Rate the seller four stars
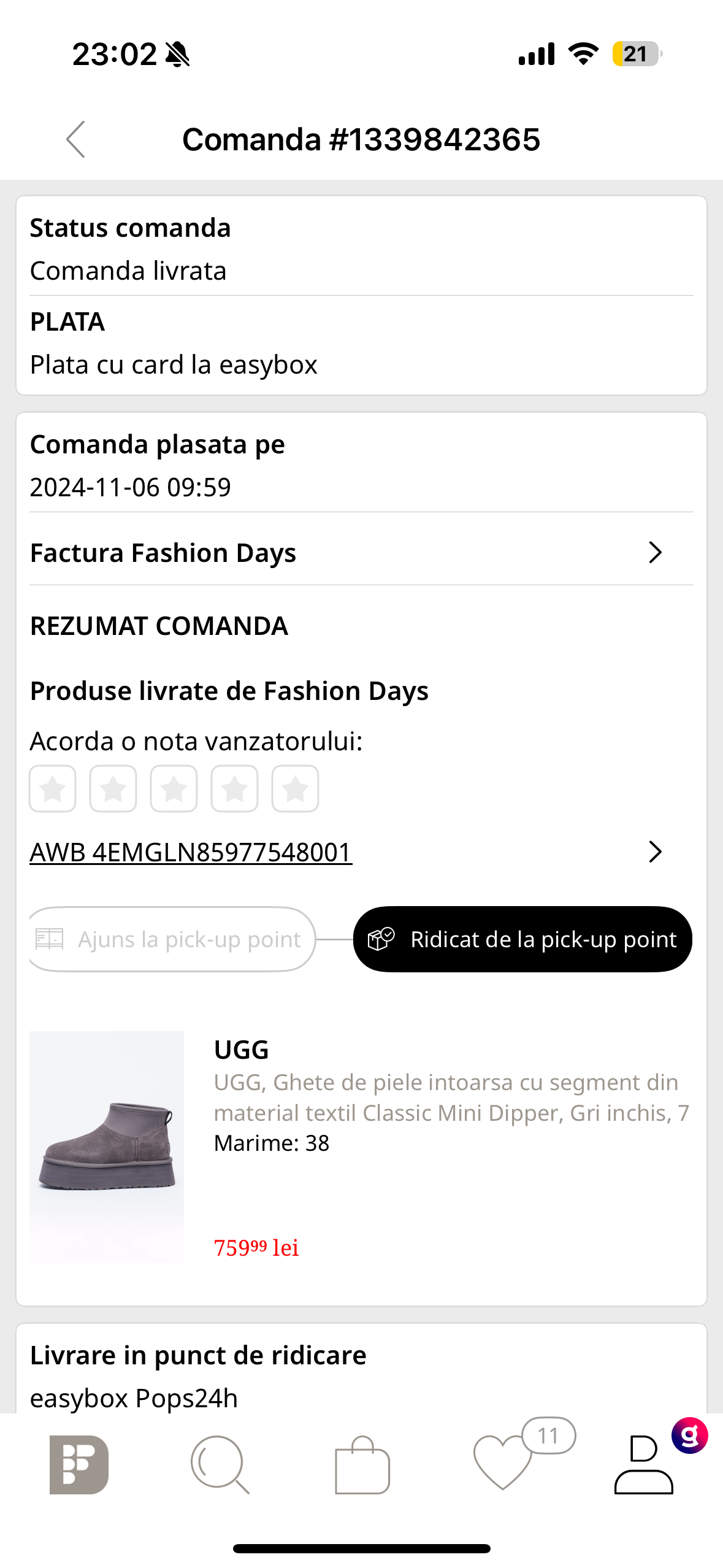 (x=234, y=788)
